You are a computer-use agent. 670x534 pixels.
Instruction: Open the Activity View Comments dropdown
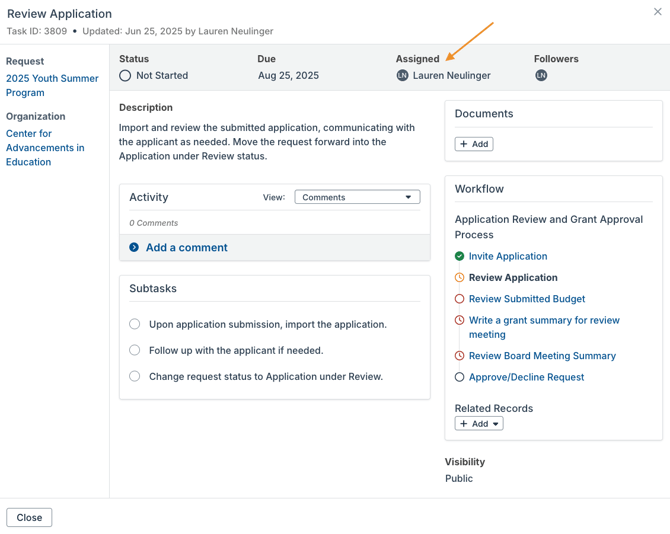pyautogui.click(x=357, y=198)
